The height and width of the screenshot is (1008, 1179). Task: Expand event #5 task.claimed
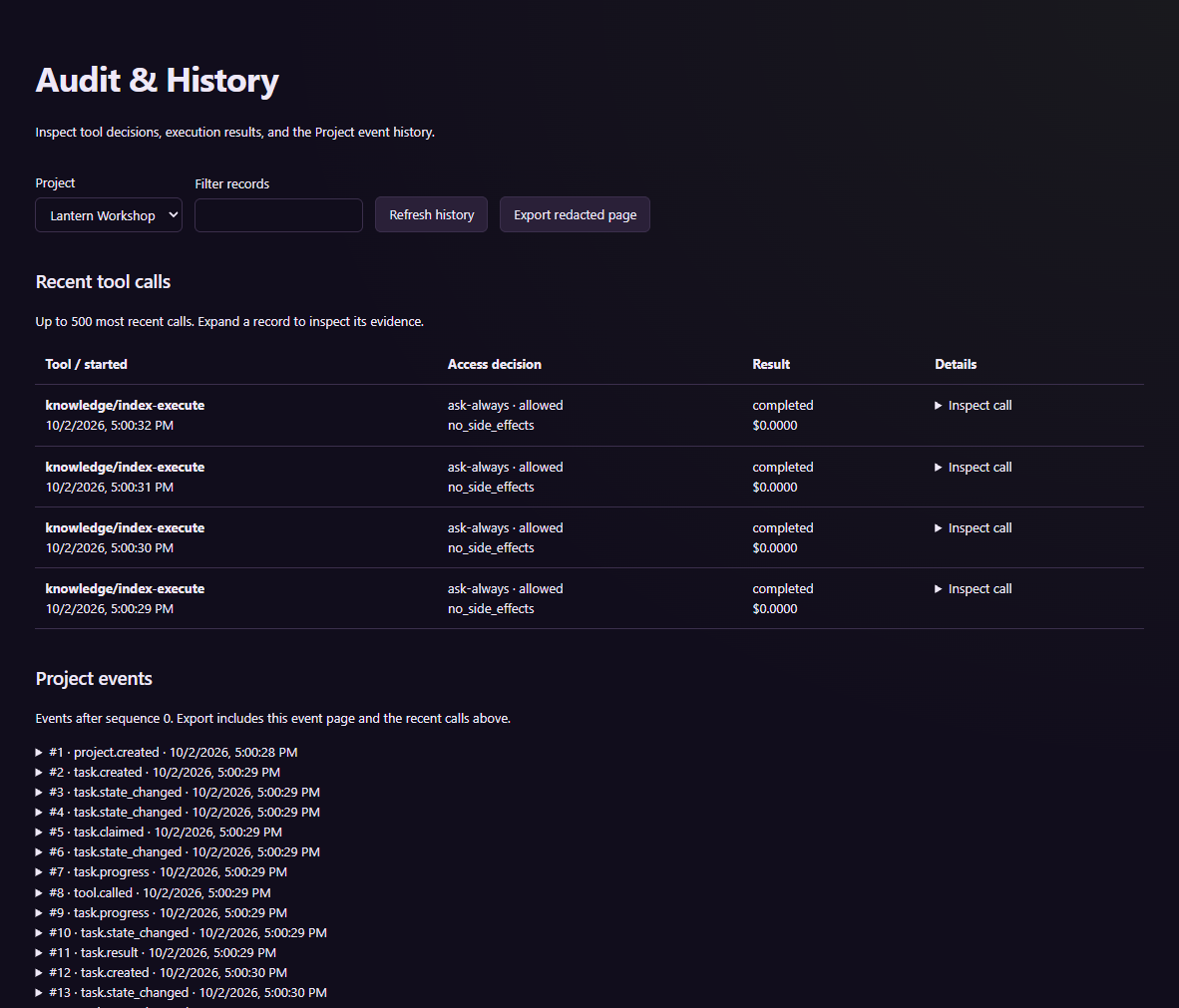[x=159, y=833]
